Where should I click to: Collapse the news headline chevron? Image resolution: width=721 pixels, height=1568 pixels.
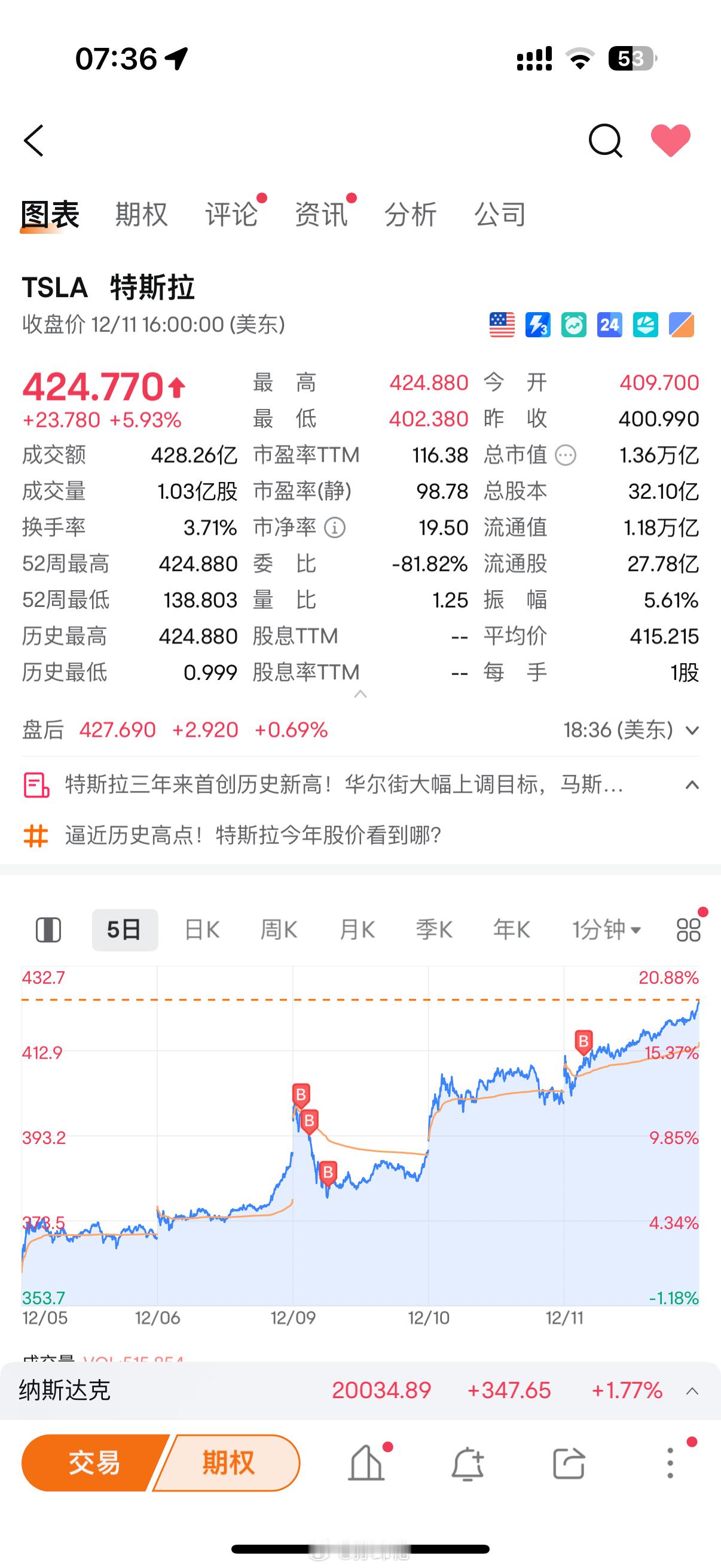click(x=692, y=785)
